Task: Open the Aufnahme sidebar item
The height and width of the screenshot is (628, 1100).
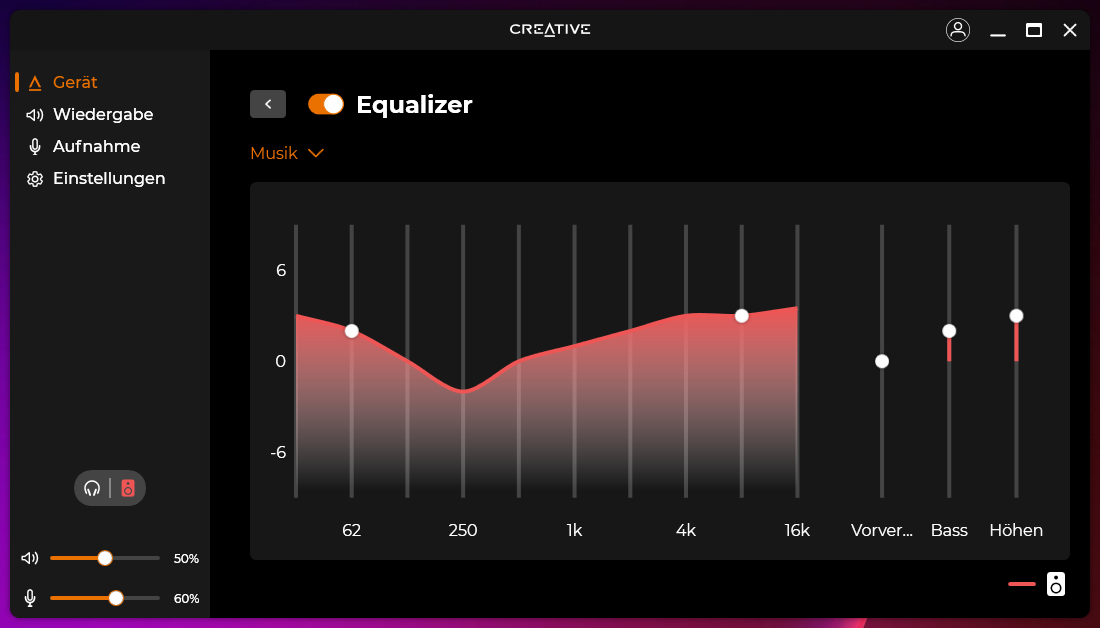Action: pos(96,146)
